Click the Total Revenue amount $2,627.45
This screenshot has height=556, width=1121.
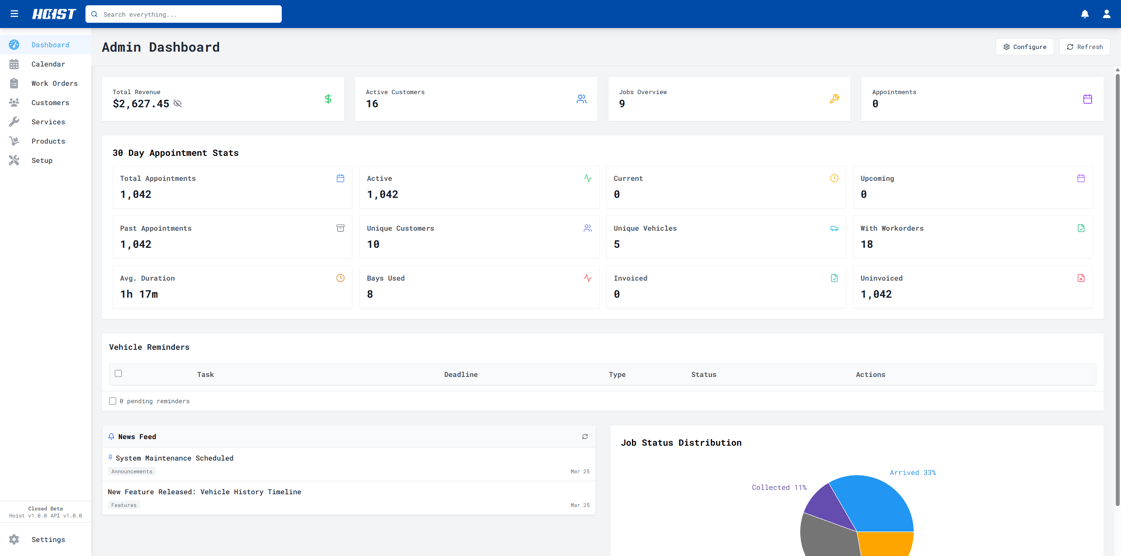tap(141, 104)
